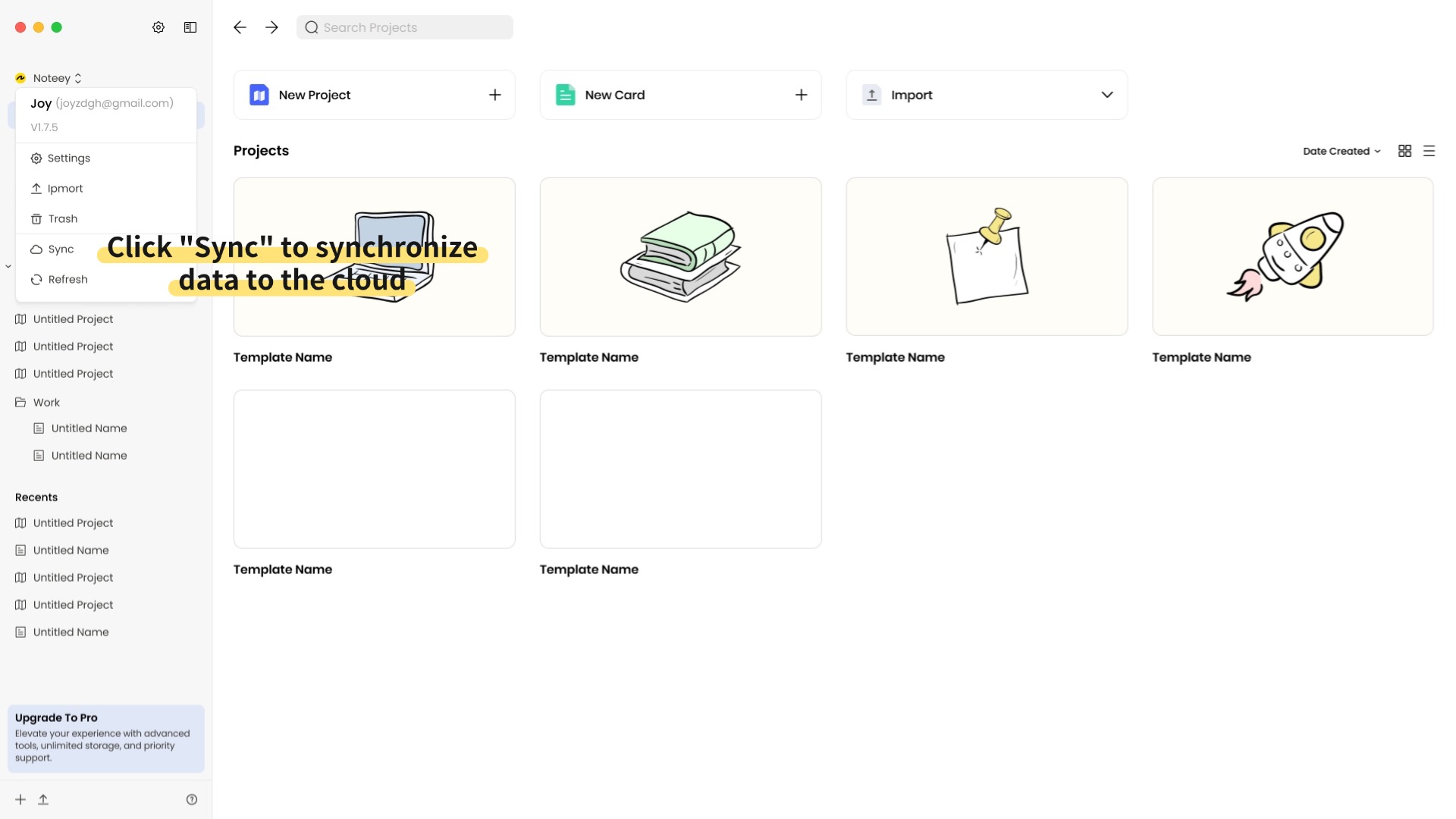The width and height of the screenshot is (1456, 819).
Task: Open Settings from the account menu
Action: coord(106,158)
